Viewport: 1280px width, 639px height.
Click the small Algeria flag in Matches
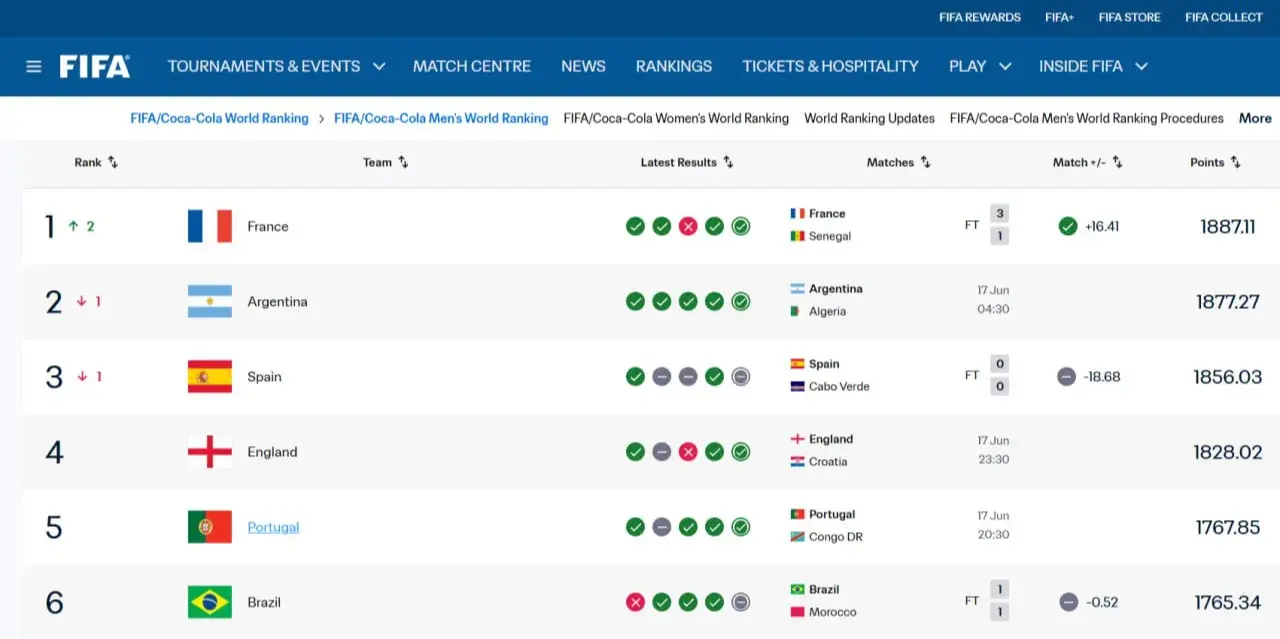[797, 311]
